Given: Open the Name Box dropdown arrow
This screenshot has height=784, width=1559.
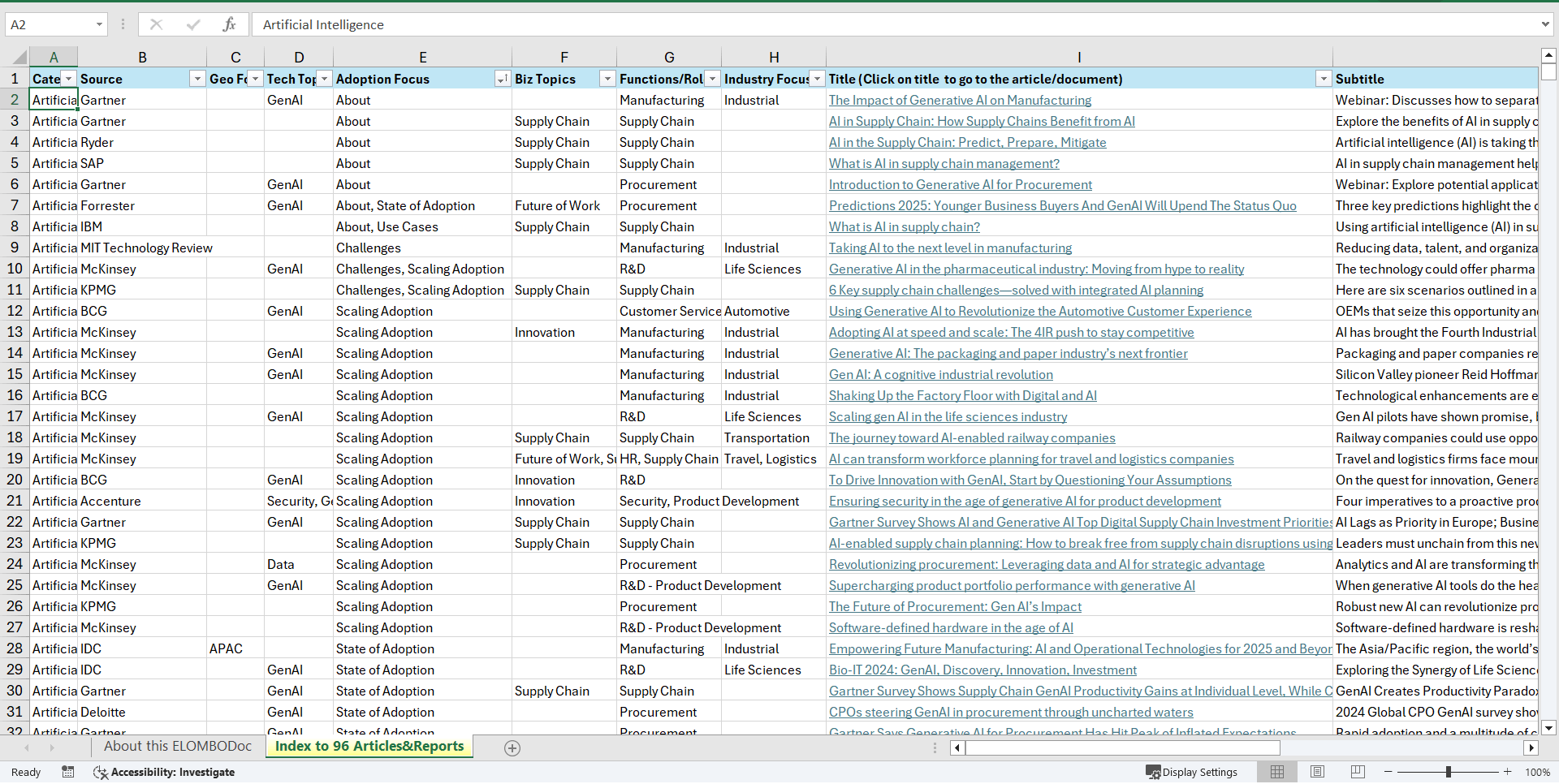Looking at the screenshot, I should tap(99, 24).
